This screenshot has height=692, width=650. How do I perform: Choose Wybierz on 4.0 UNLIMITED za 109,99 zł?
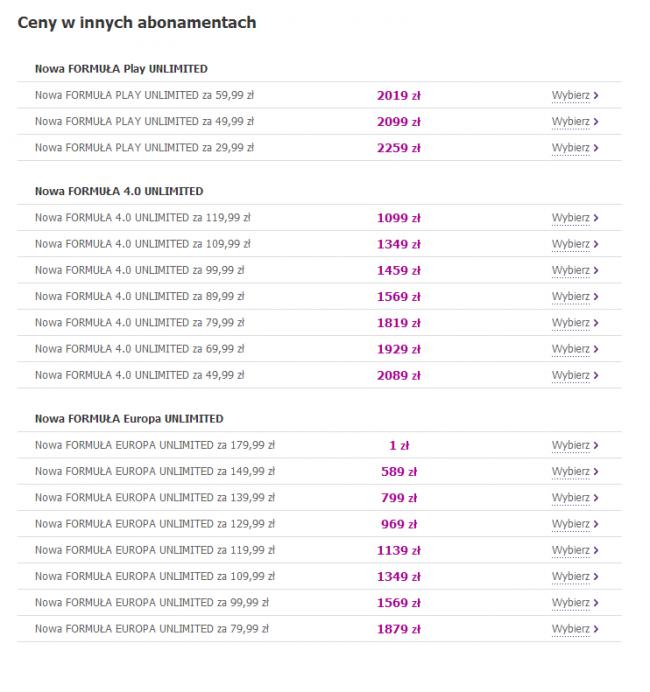(575, 244)
